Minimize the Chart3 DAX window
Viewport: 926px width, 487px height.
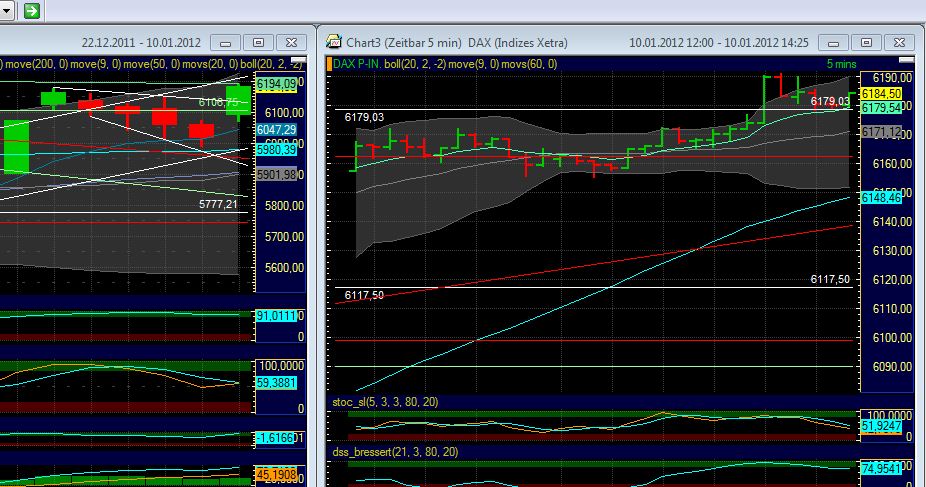tap(831, 43)
